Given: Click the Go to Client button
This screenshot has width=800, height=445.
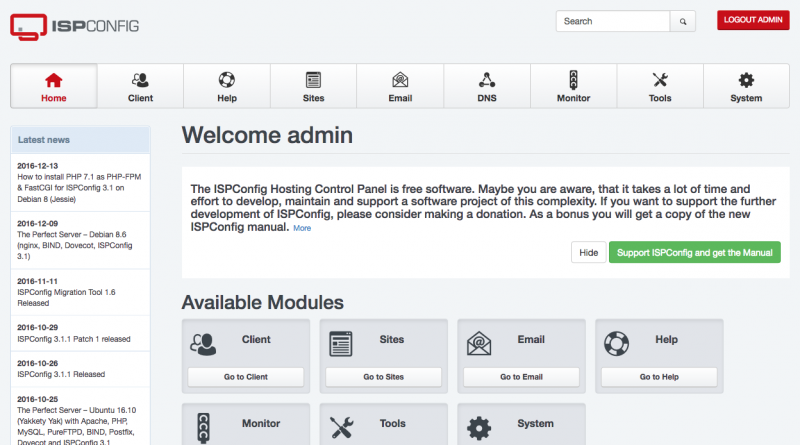Looking at the screenshot, I should click(x=245, y=377).
